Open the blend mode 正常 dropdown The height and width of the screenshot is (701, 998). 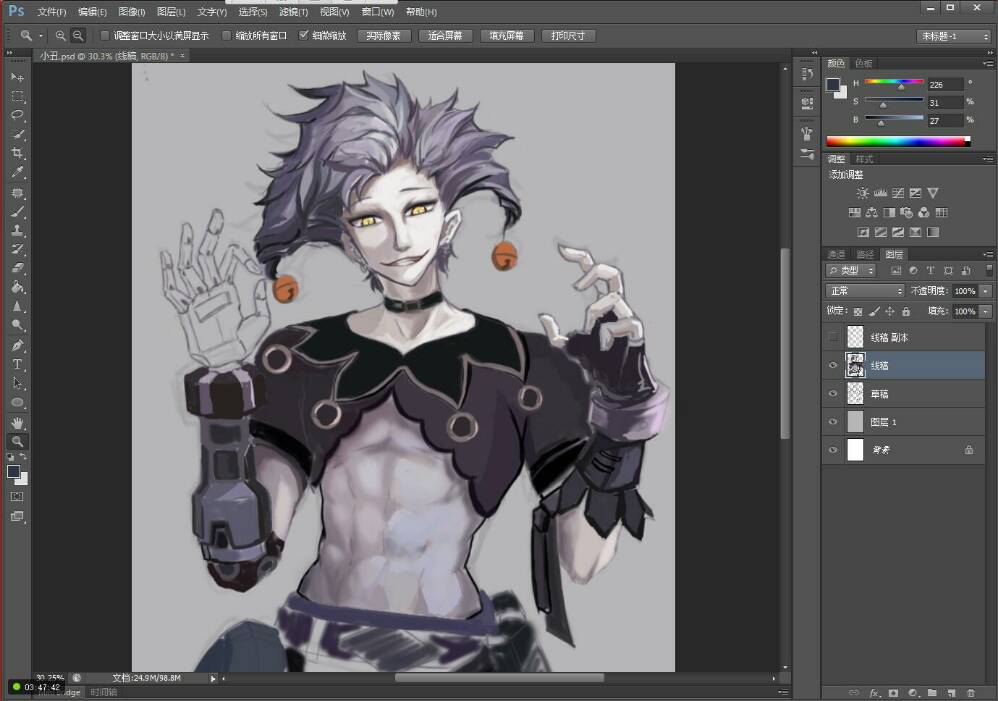865,291
